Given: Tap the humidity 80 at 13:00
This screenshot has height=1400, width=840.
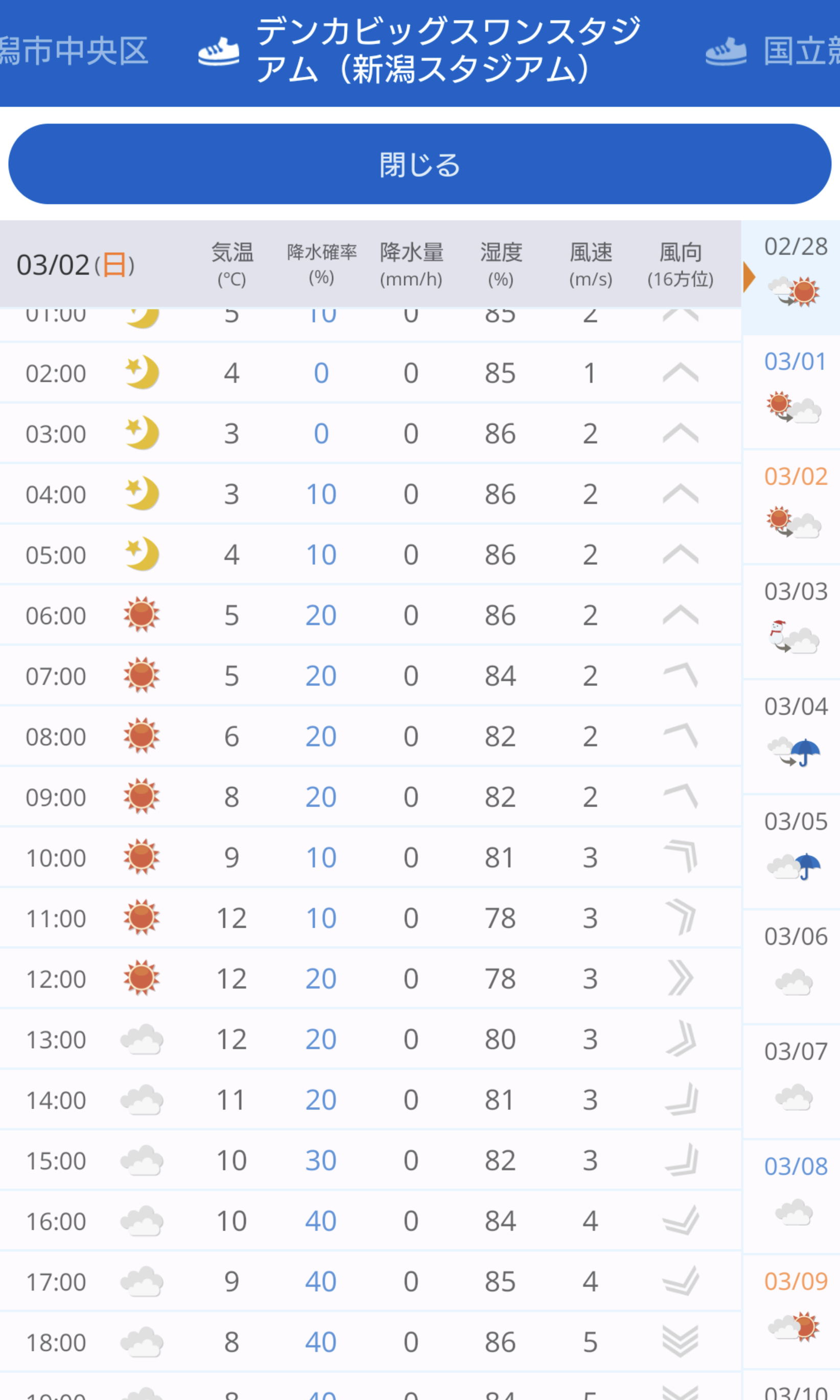Looking at the screenshot, I should pyautogui.click(x=500, y=1039).
